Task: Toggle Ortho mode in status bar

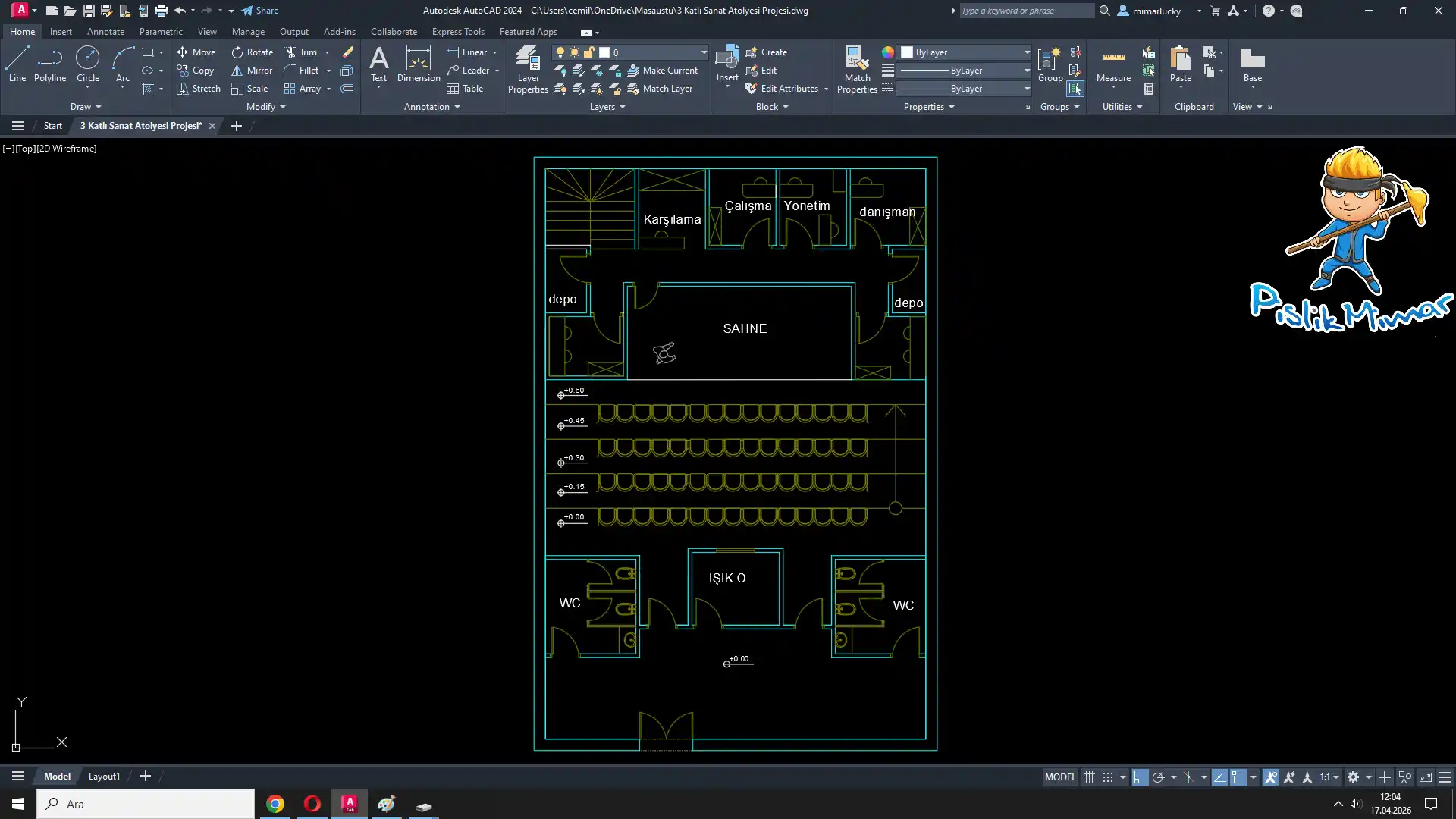Action: pos(1140,777)
